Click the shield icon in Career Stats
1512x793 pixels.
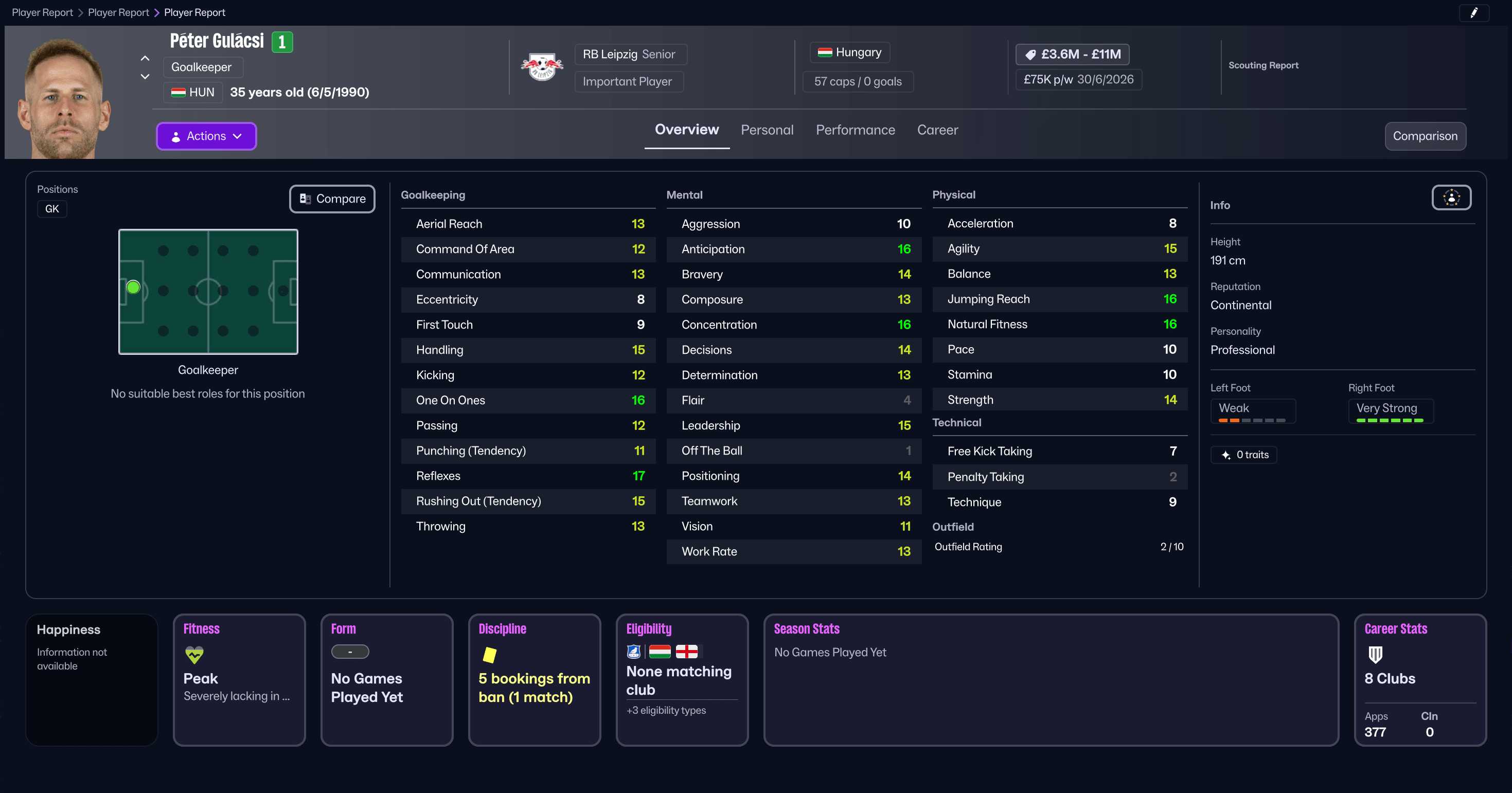1375,656
